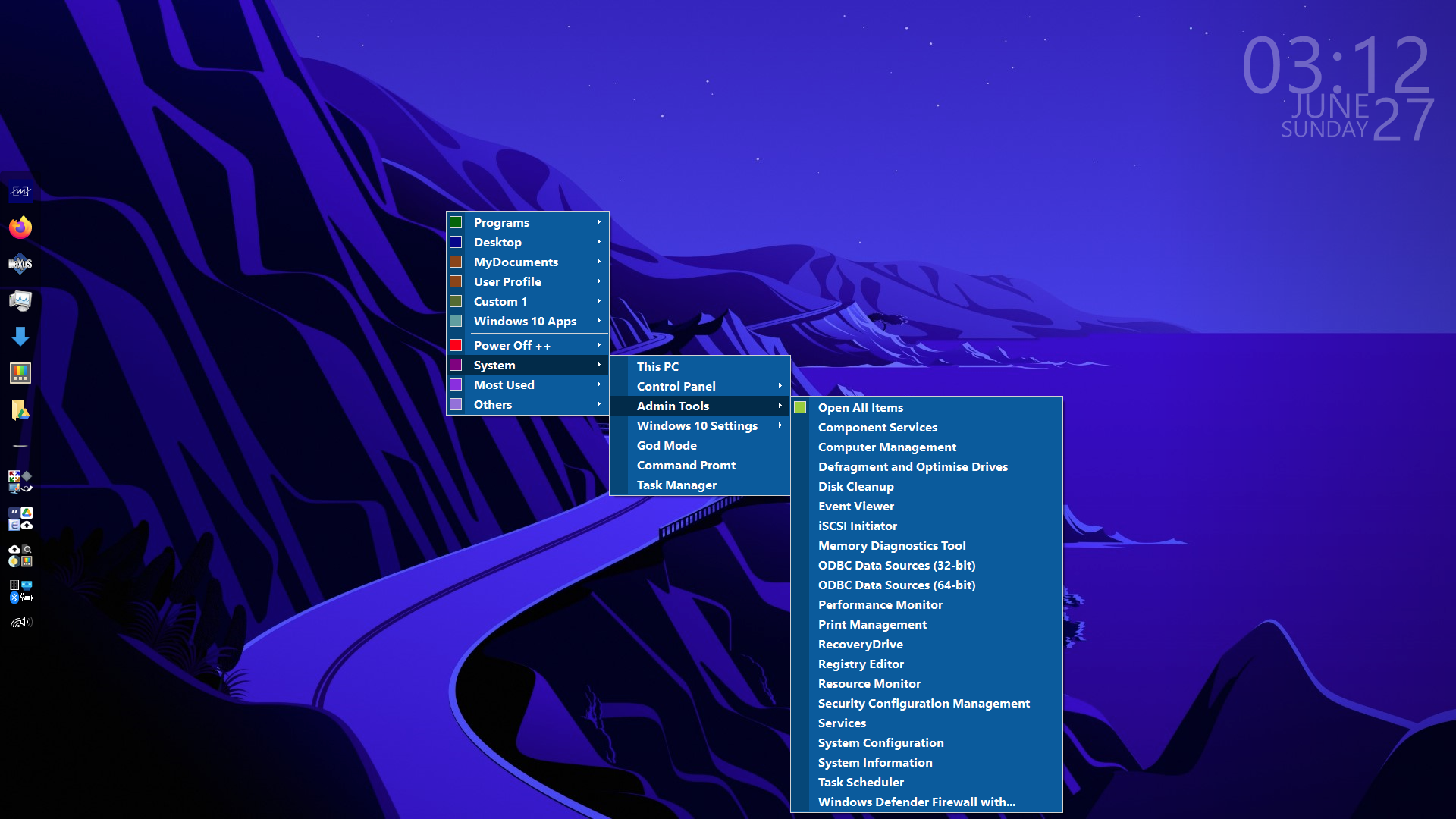Open the Programs menu entry

click(528, 222)
